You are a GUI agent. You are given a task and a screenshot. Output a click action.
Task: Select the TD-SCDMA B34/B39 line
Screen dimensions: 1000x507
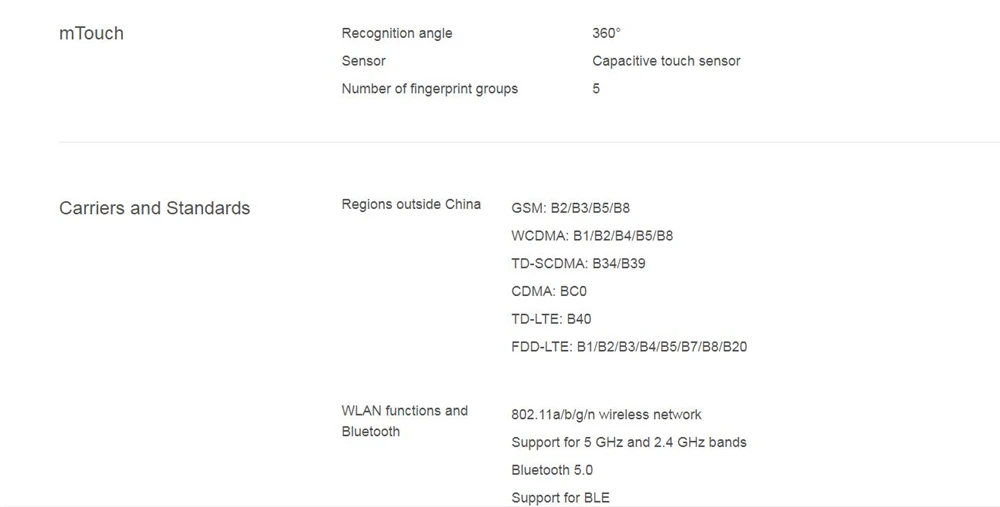[x=578, y=263]
